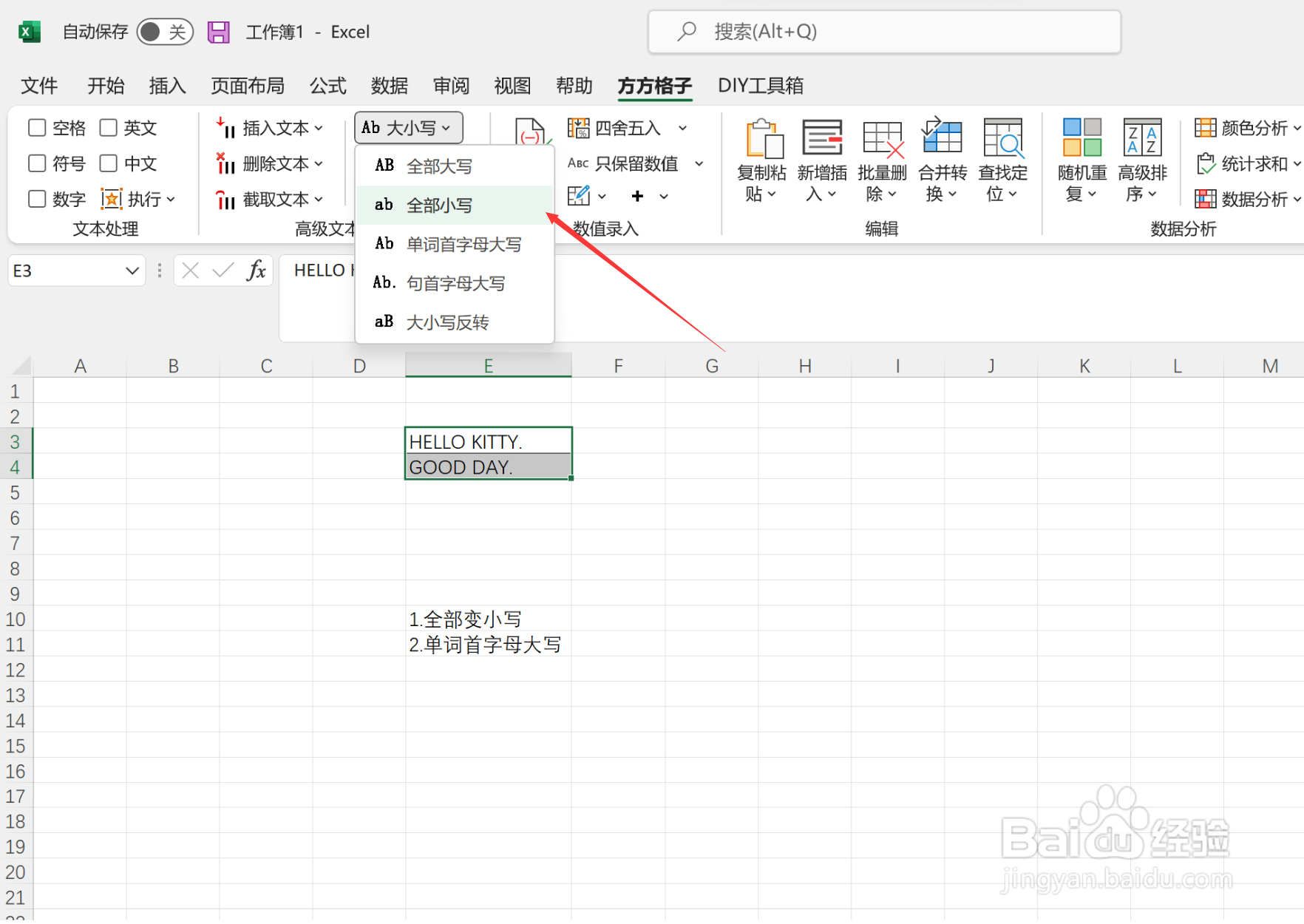Open the 数据 ribbon tab

click(x=389, y=86)
